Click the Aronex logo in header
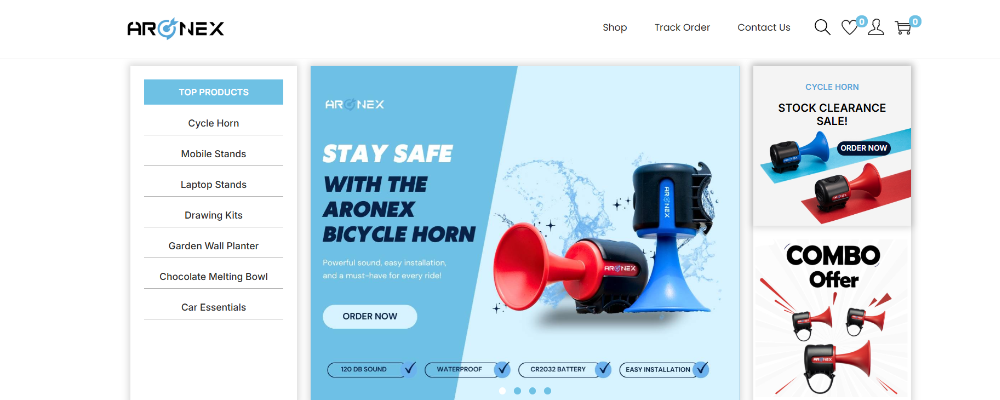The height and width of the screenshot is (400, 1000). [175, 29]
